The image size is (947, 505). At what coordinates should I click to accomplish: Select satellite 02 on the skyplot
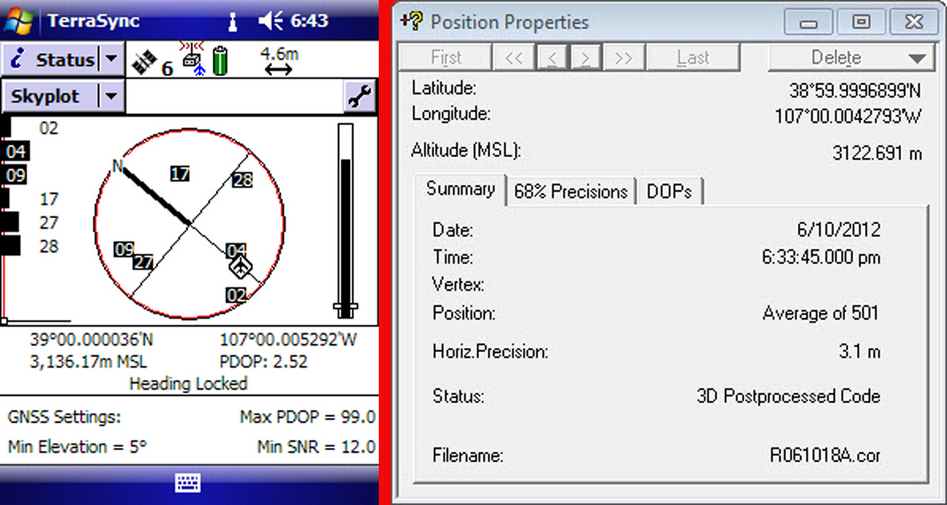236,295
